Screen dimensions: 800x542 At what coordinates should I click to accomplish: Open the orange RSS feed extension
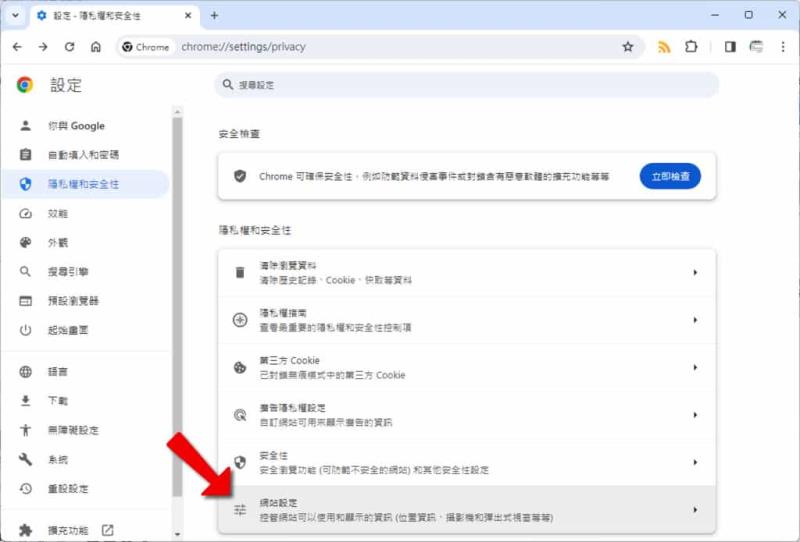click(664, 47)
